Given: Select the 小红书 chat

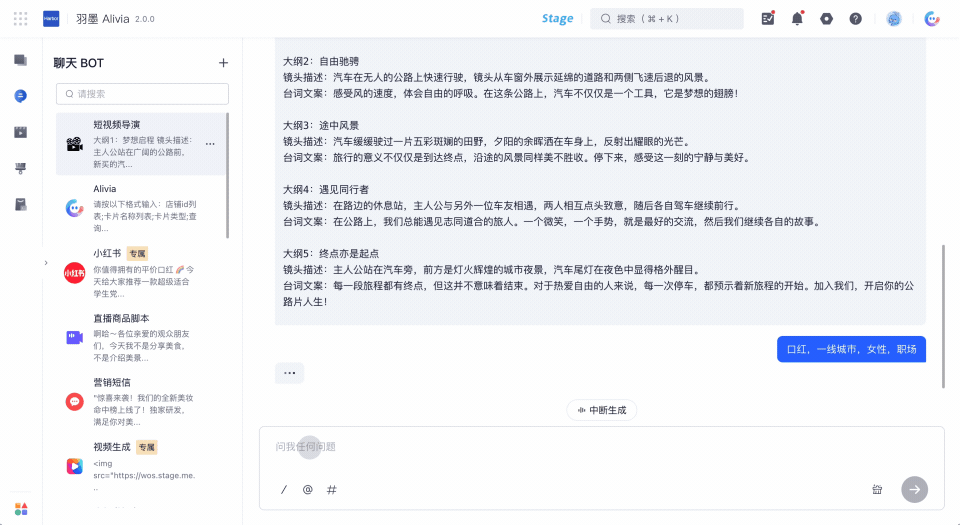Looking at the screenshot, I should pyautogui.click(x=141, y=273).
